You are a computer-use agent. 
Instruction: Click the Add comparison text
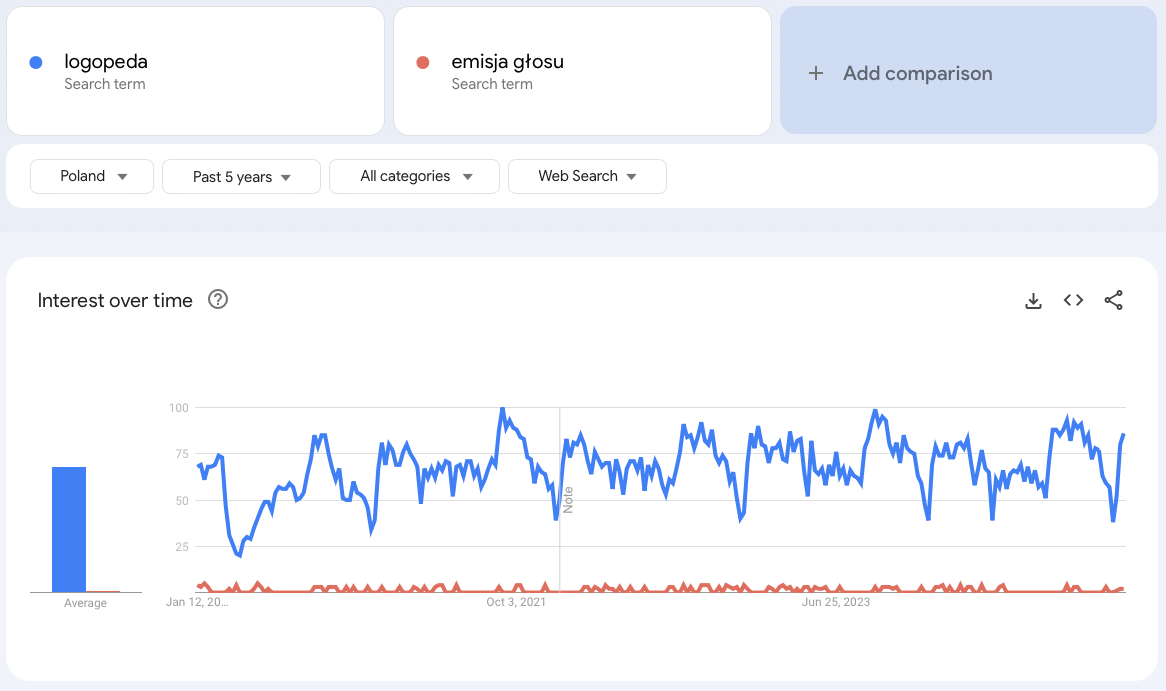[917, 73]
